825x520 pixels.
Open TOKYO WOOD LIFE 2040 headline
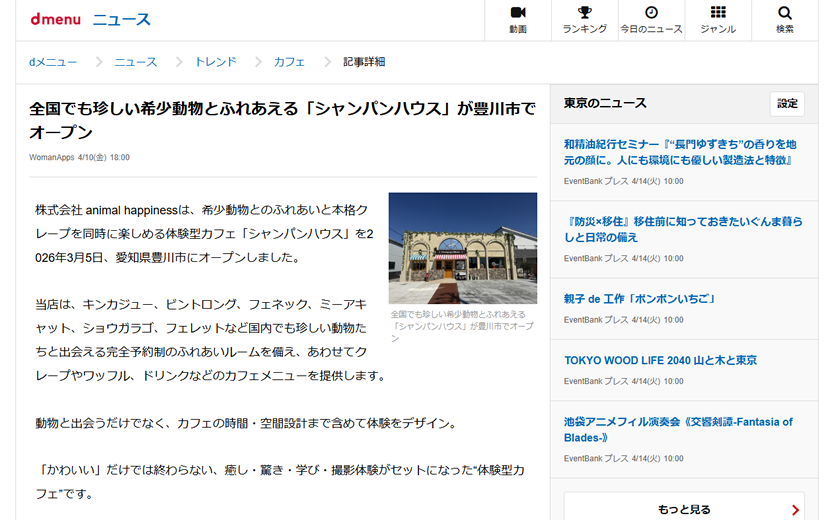(660, 360)
